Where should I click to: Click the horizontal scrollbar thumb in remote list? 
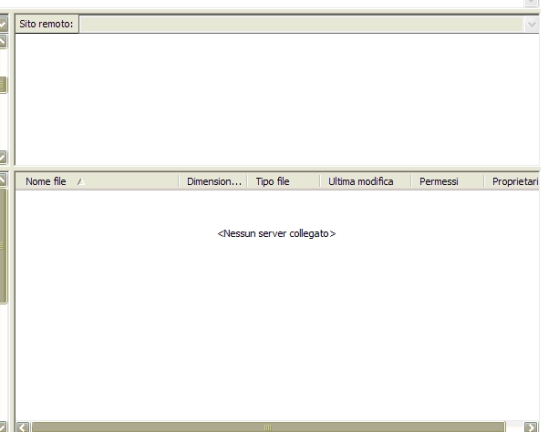click(x=268, y=427)
